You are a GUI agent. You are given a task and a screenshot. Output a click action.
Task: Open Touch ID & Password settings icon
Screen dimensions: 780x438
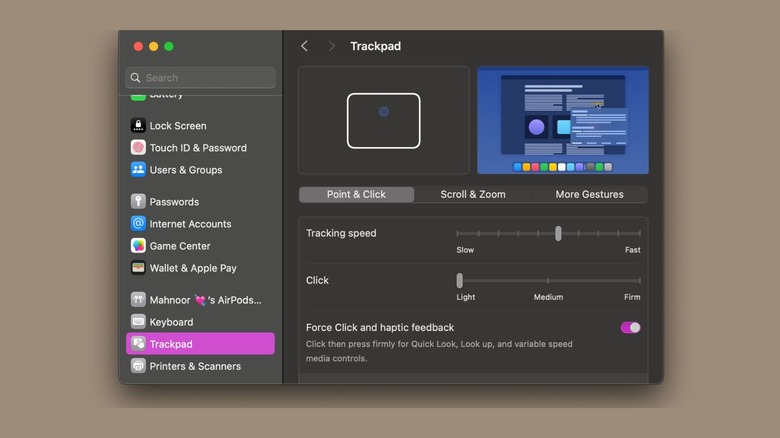pyautogui.click(x=138, y=148)
